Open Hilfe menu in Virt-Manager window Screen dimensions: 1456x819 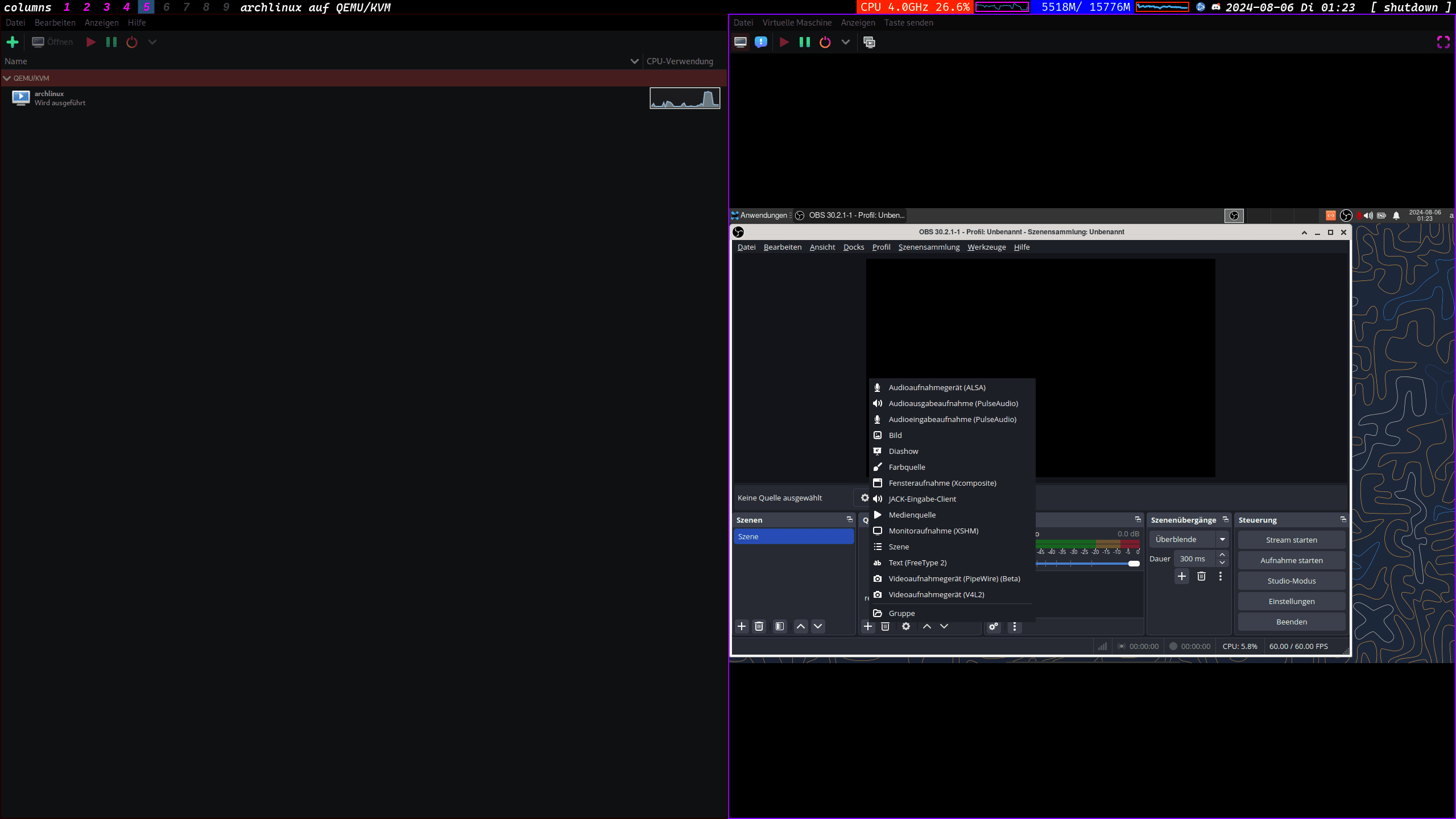[137, 23]
